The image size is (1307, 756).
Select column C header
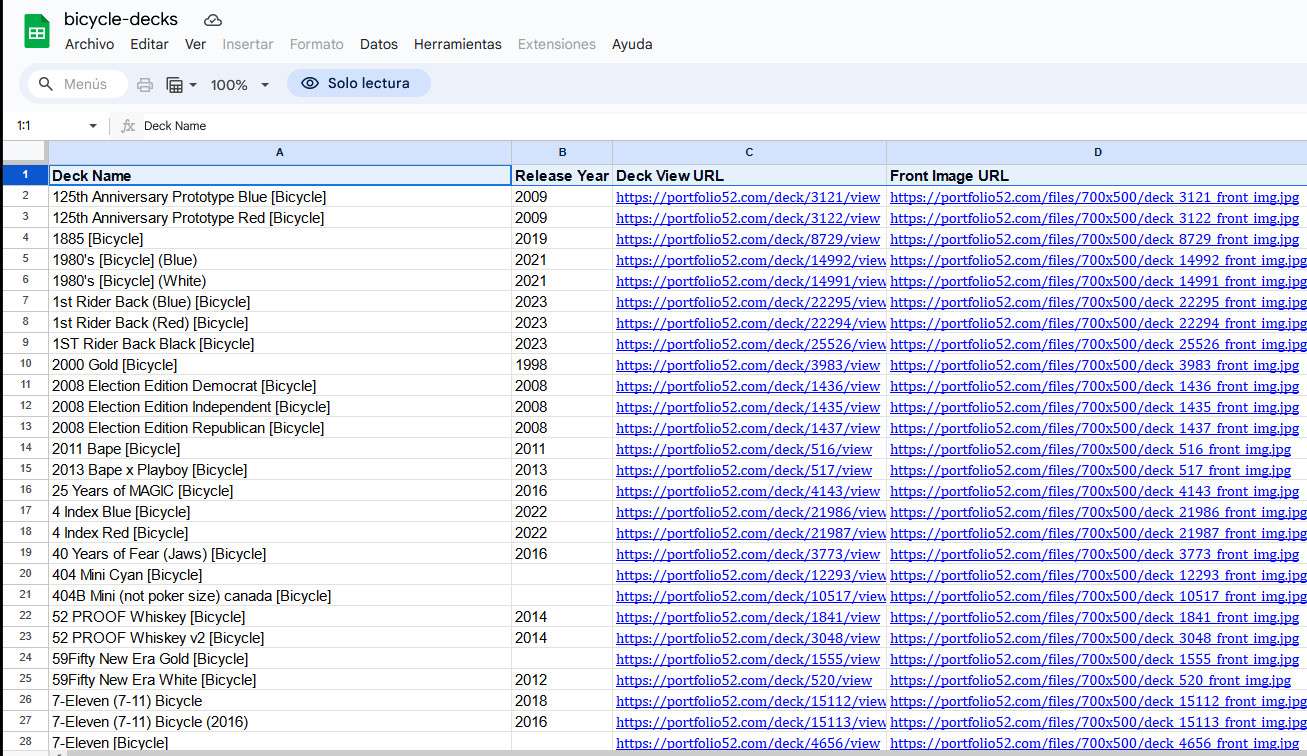tap(749, 152)
